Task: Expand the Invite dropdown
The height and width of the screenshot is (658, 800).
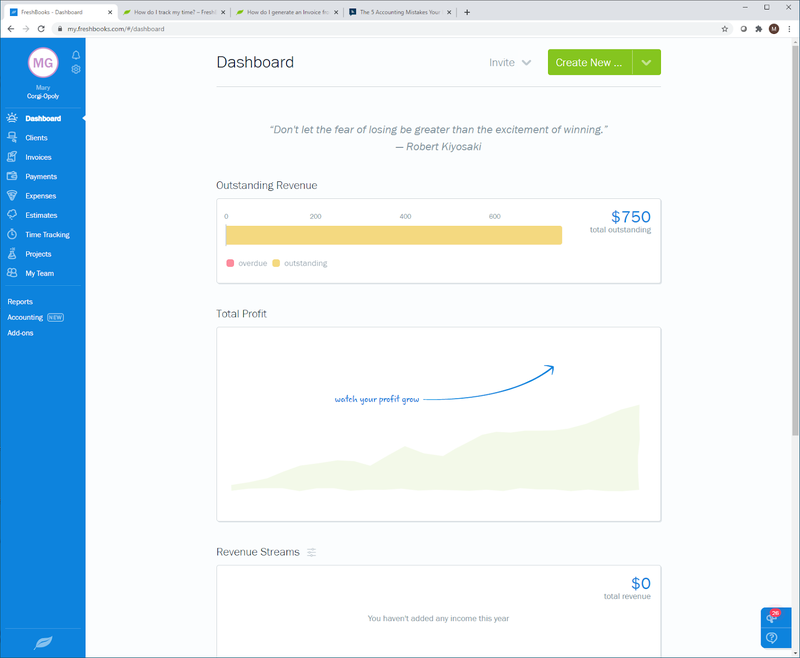Action: (x=510, y=62)
